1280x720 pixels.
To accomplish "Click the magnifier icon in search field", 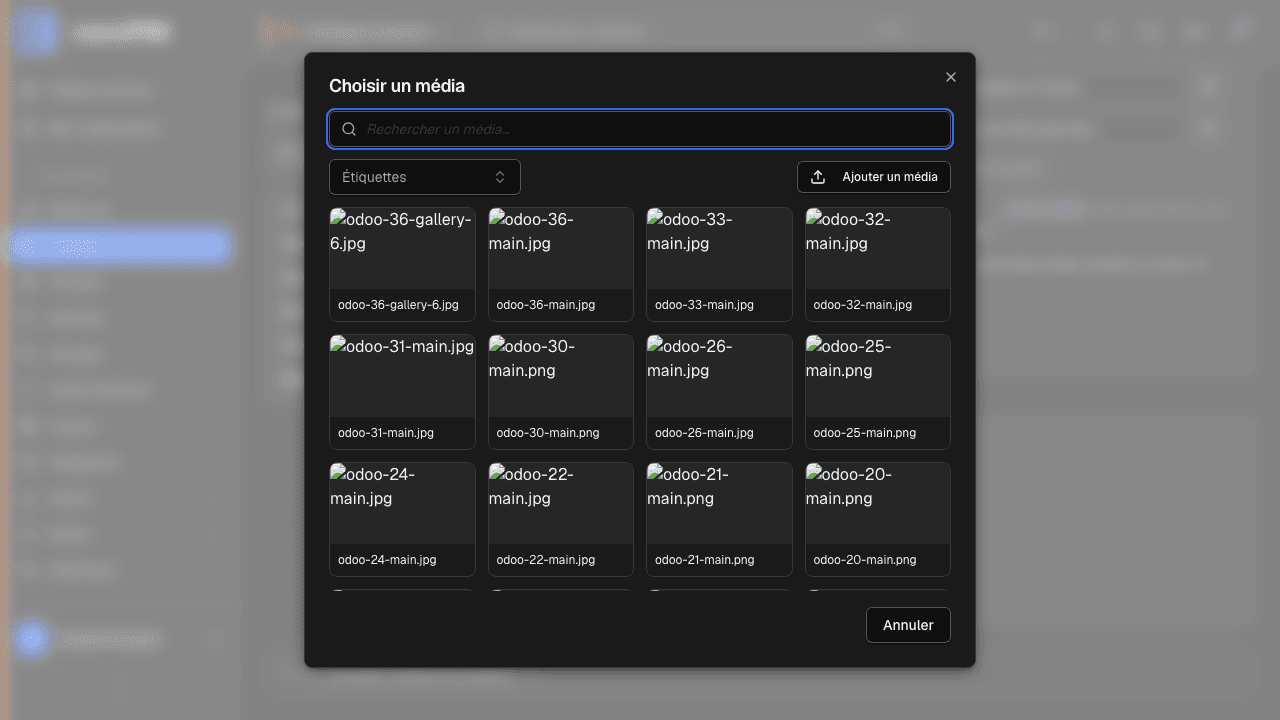I will (349, 129).
